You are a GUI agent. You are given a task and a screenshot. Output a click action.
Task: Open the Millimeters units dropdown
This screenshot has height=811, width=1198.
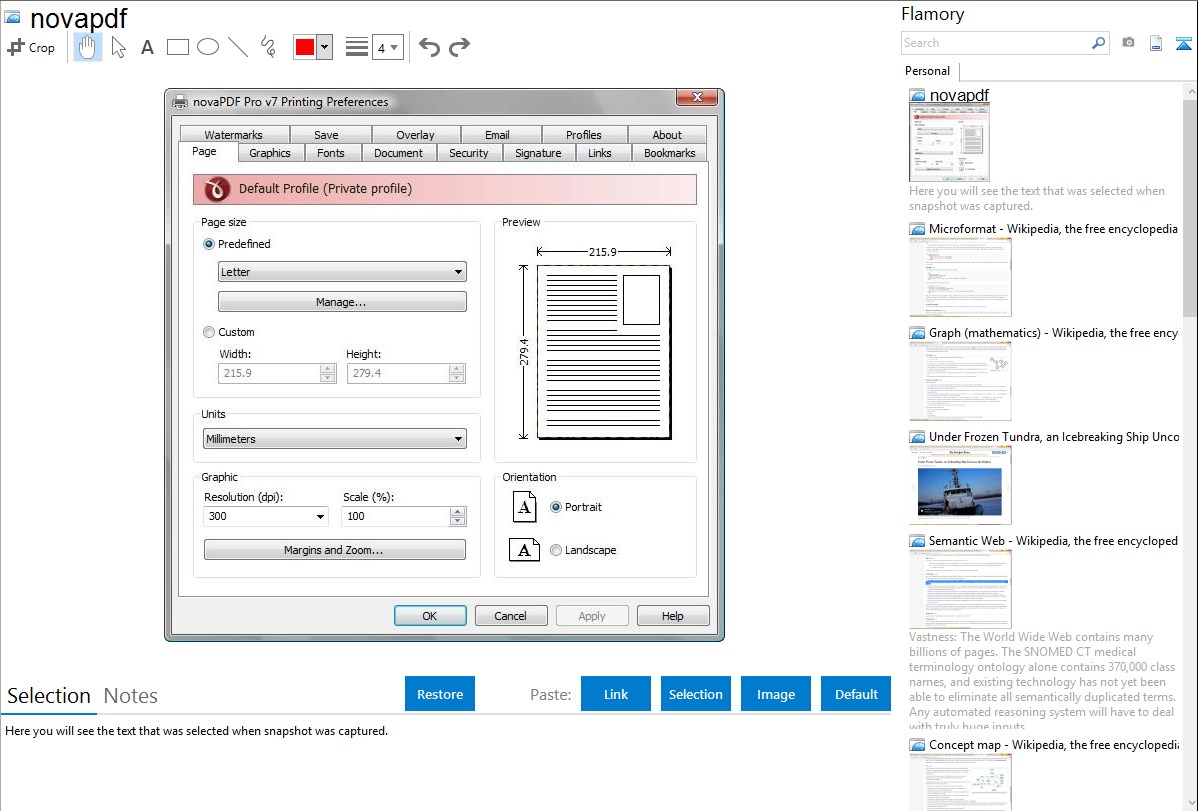pyautogui.click(x=335, y=439)
